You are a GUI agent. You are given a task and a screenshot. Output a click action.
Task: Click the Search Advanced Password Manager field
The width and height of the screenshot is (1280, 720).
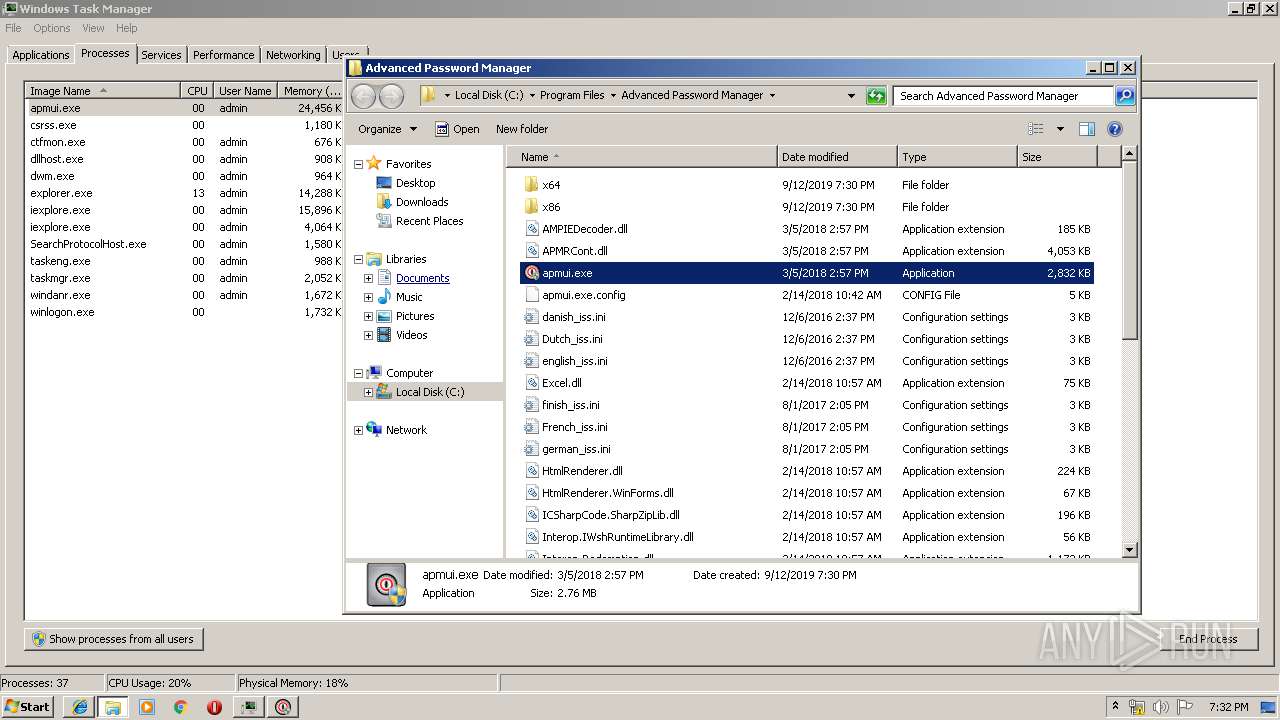(1003, 96)
